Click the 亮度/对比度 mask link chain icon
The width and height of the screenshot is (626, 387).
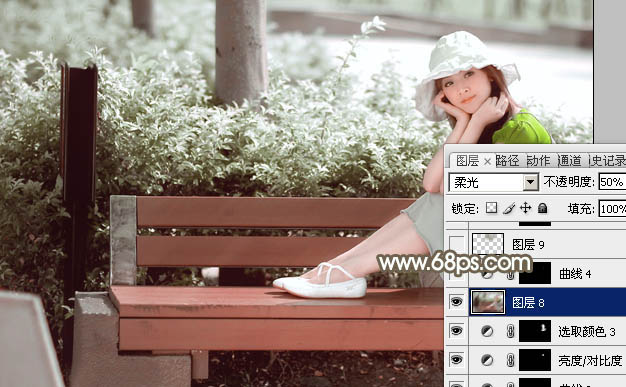click(x=510, y=360)
